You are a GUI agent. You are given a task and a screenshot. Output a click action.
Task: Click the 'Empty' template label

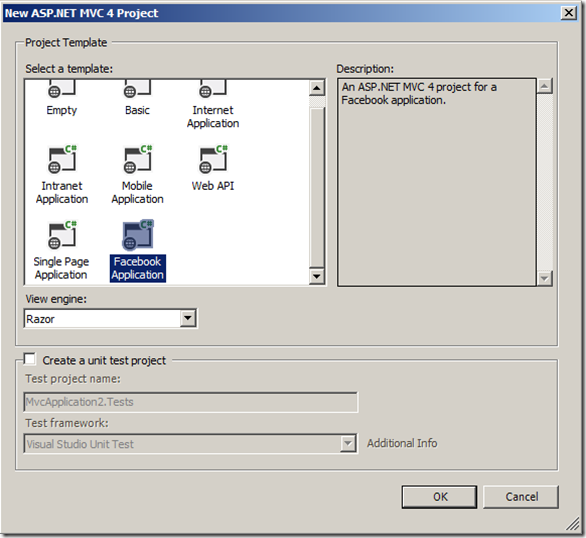tap(62, 111)
